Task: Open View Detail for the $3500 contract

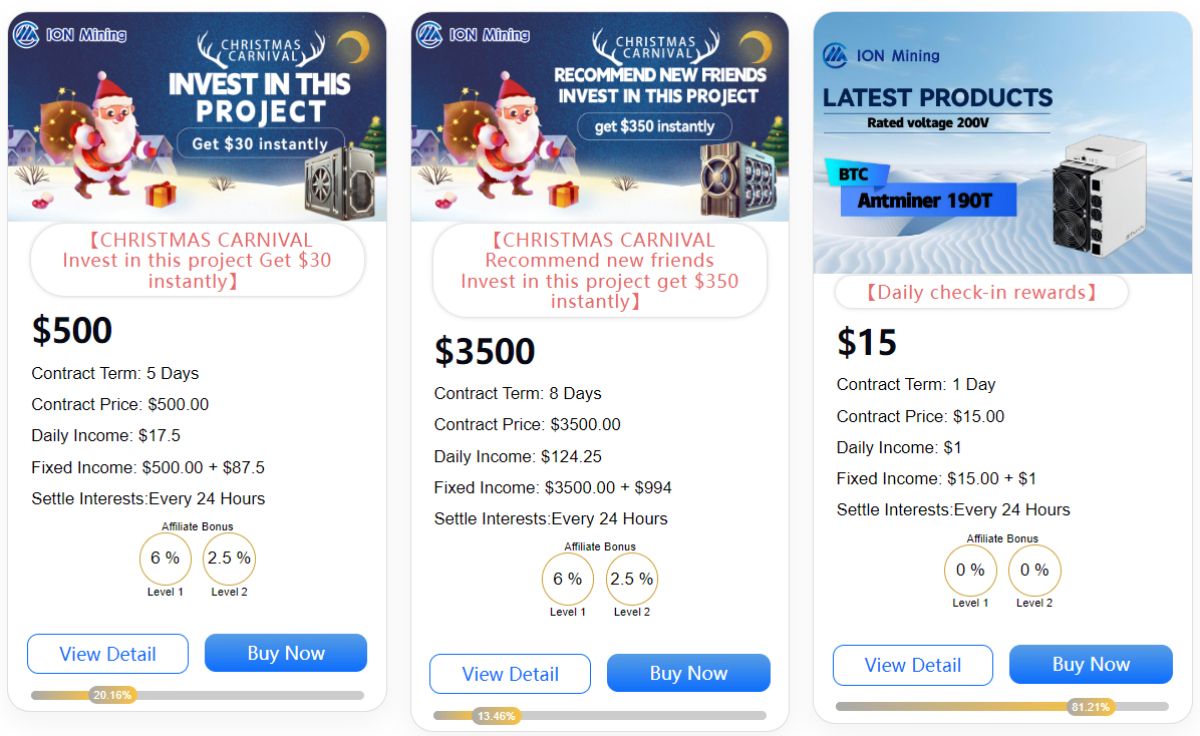Action: pos(510,674)
